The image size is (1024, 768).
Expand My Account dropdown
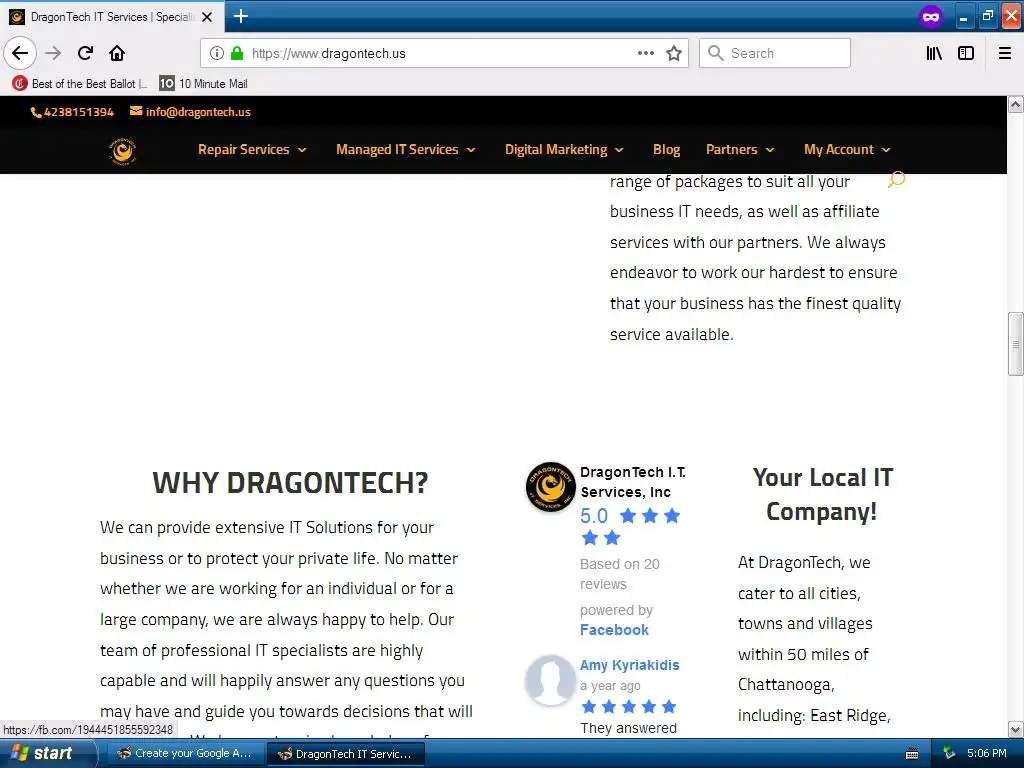tap(847, 150)
